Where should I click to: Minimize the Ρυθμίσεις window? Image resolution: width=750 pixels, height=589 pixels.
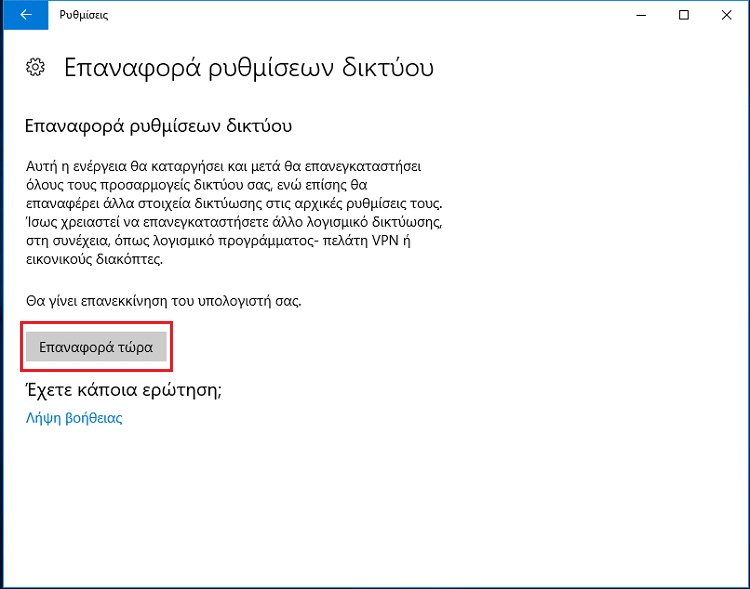click(641, 15)
